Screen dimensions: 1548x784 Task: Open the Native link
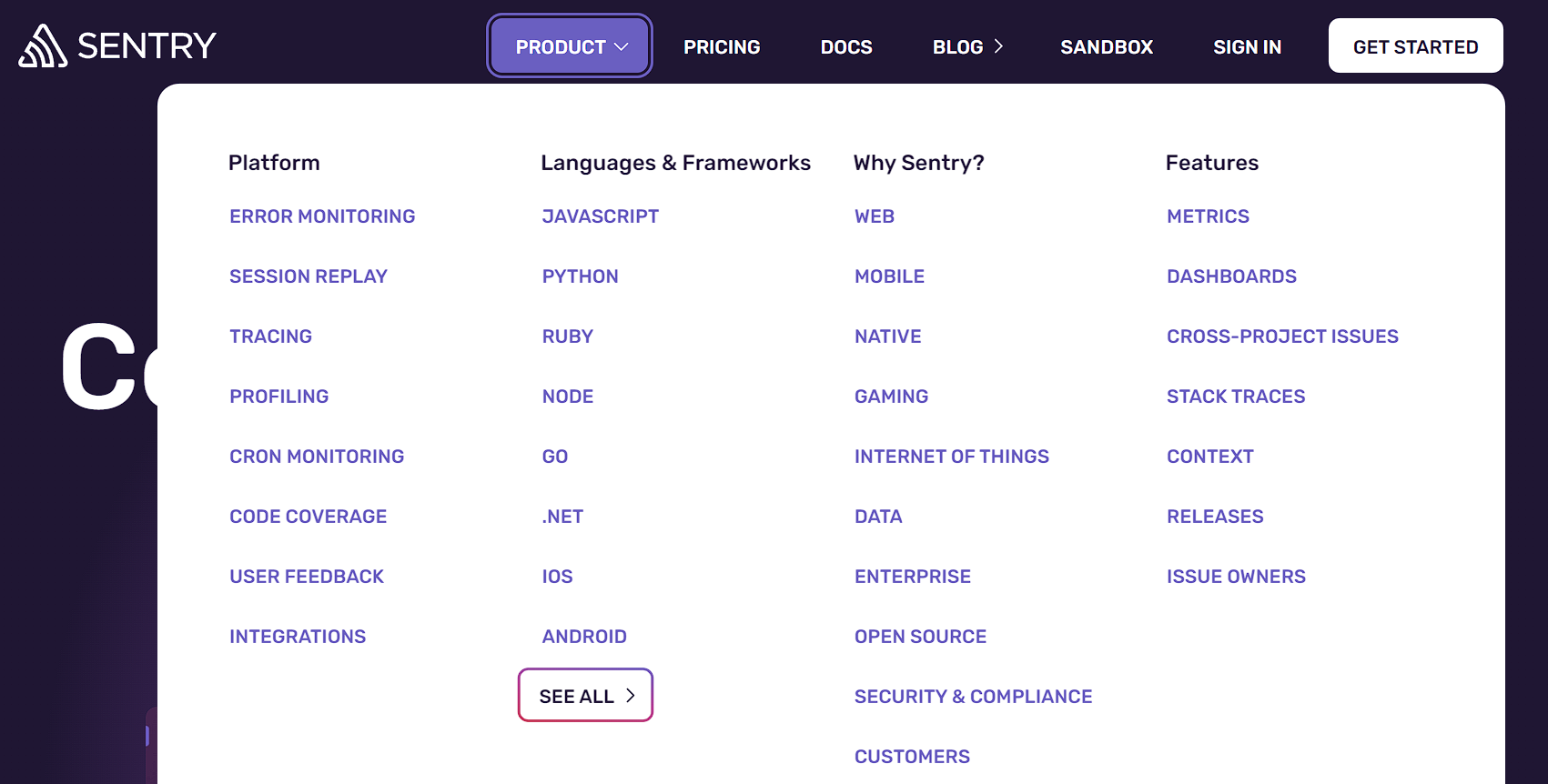888,337
